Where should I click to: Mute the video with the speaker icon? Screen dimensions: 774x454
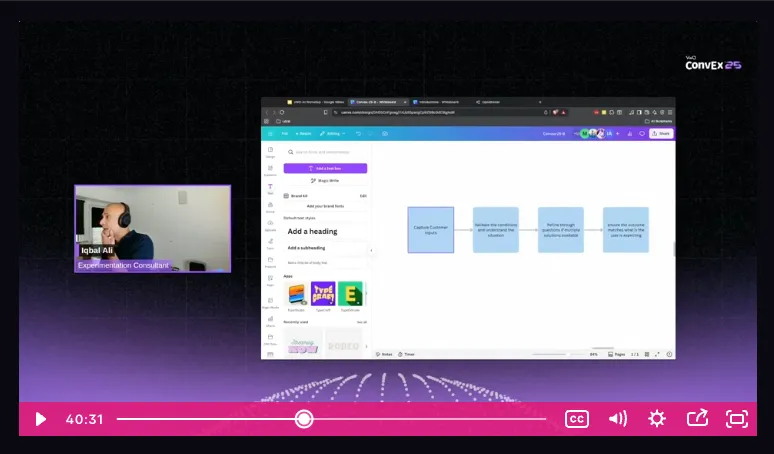(x=618, y=419)
